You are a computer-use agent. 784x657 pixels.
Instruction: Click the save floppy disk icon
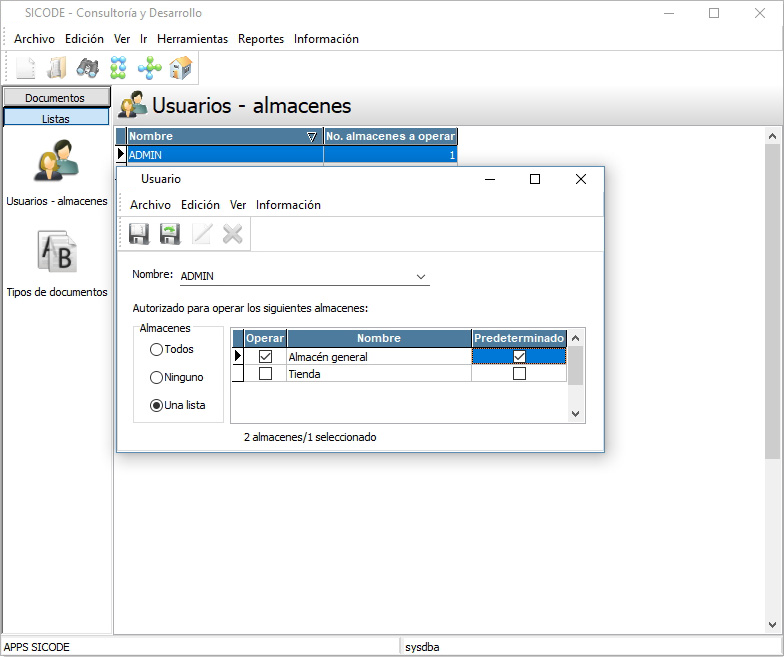pos(139,234)
